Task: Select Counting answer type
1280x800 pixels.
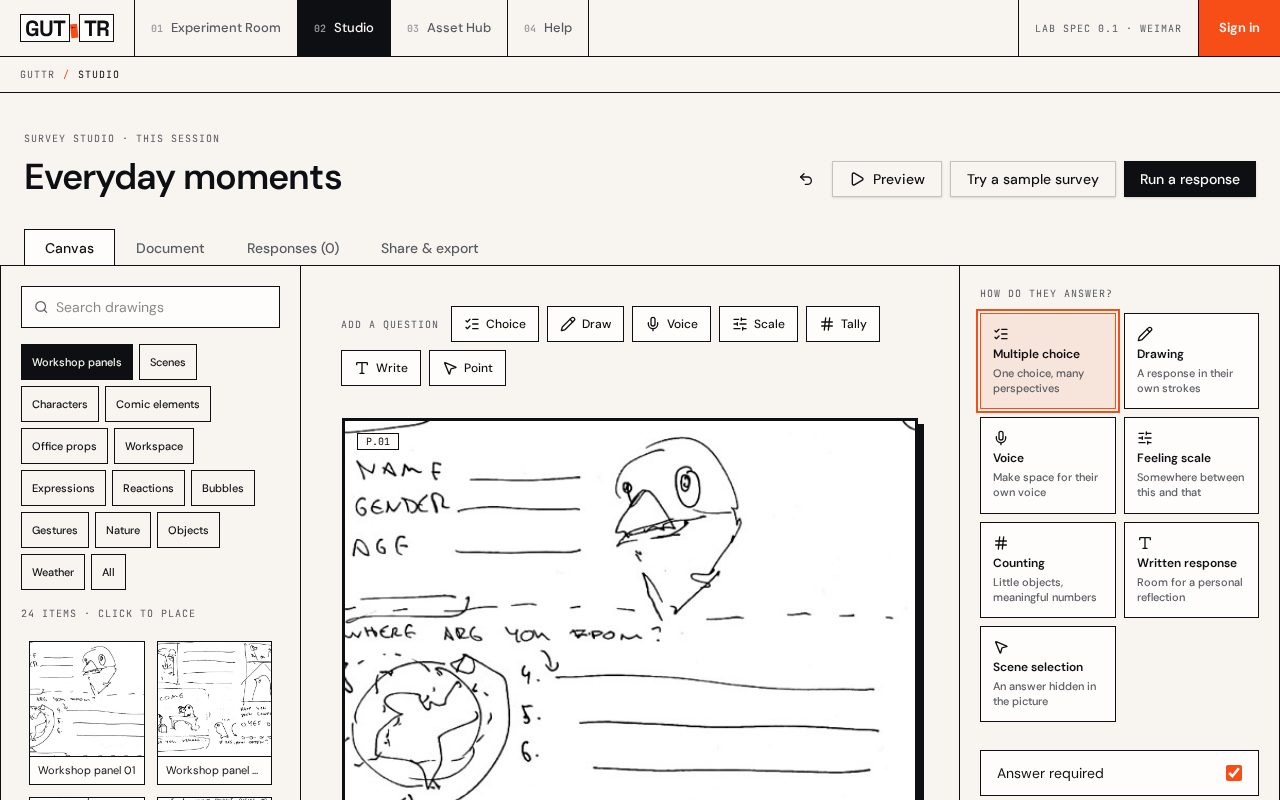Action: tap(1048, 570)
